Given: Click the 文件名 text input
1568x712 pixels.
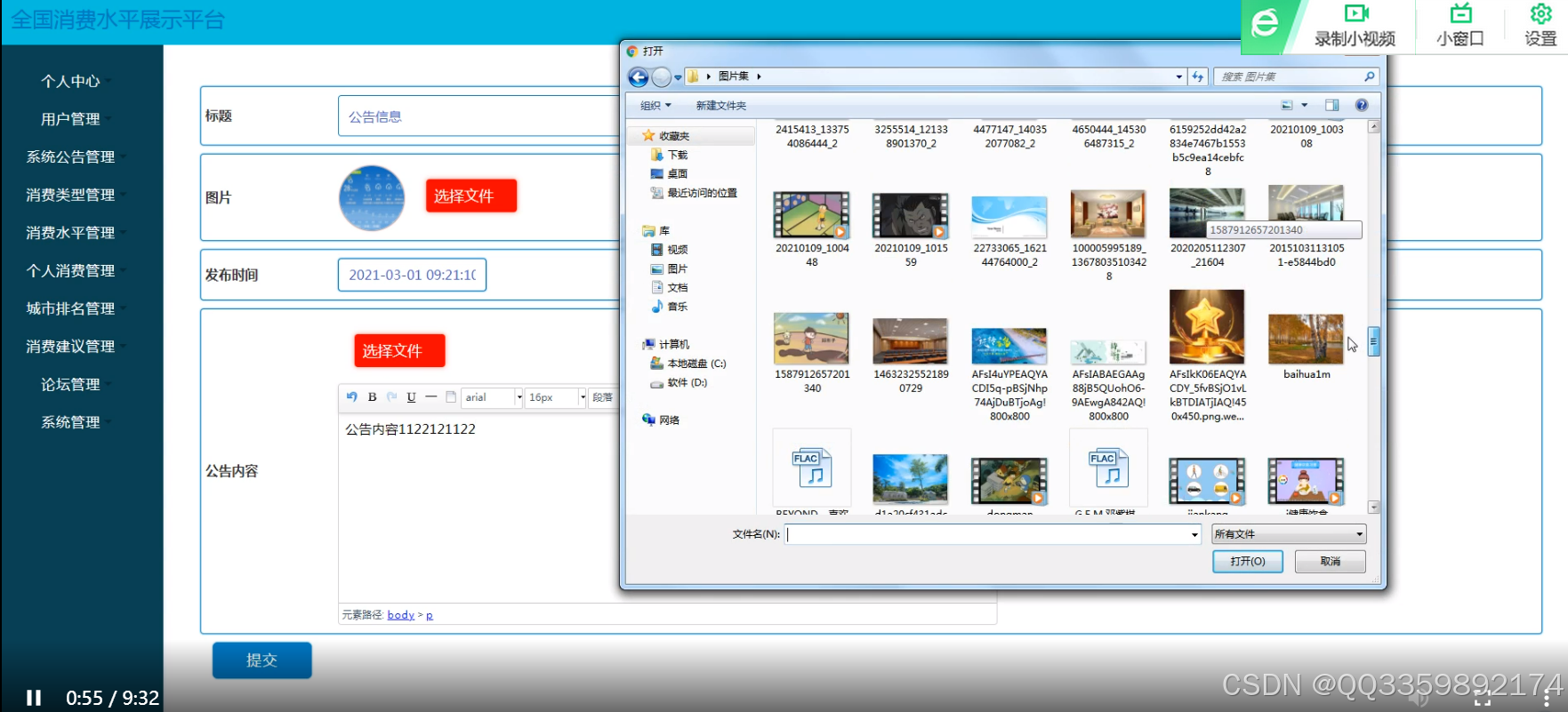Looking at the screenshot, I should pos(987,534).
